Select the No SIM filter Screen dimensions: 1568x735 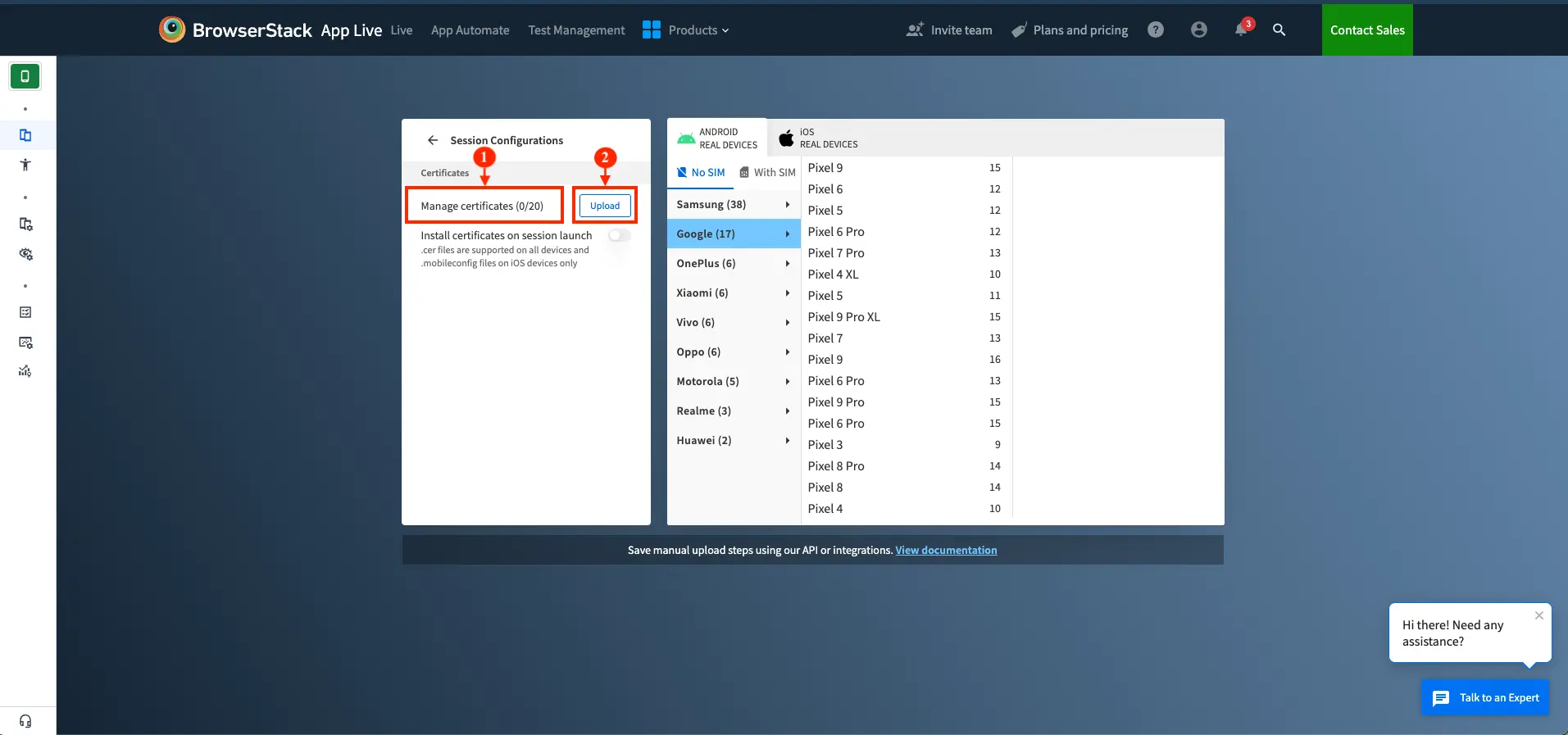point(701,173)
